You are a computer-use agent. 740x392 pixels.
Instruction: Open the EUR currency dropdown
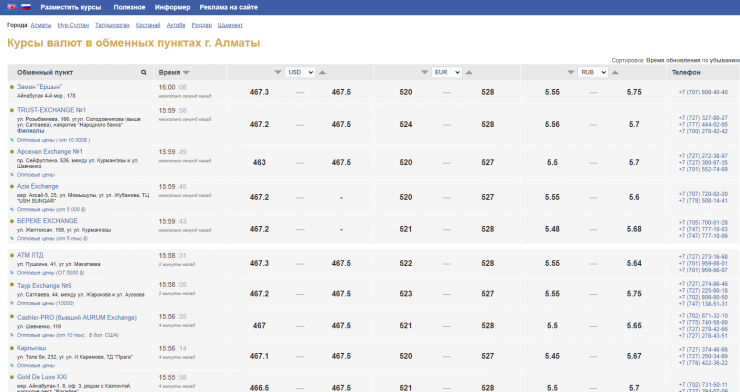point(446,72)
